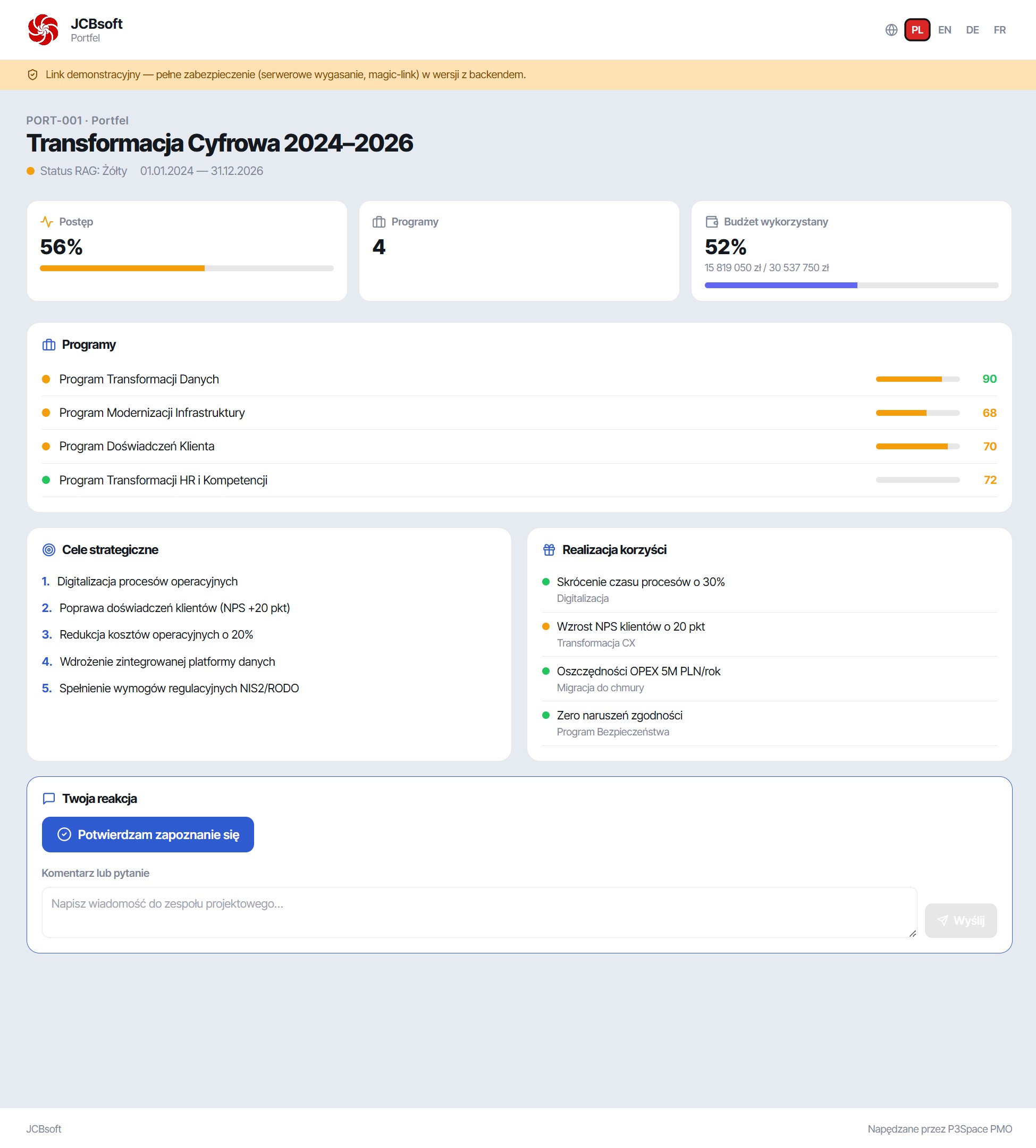Click the Postęp 56% progress bar

pyautogui.click(x=187, y=268)
